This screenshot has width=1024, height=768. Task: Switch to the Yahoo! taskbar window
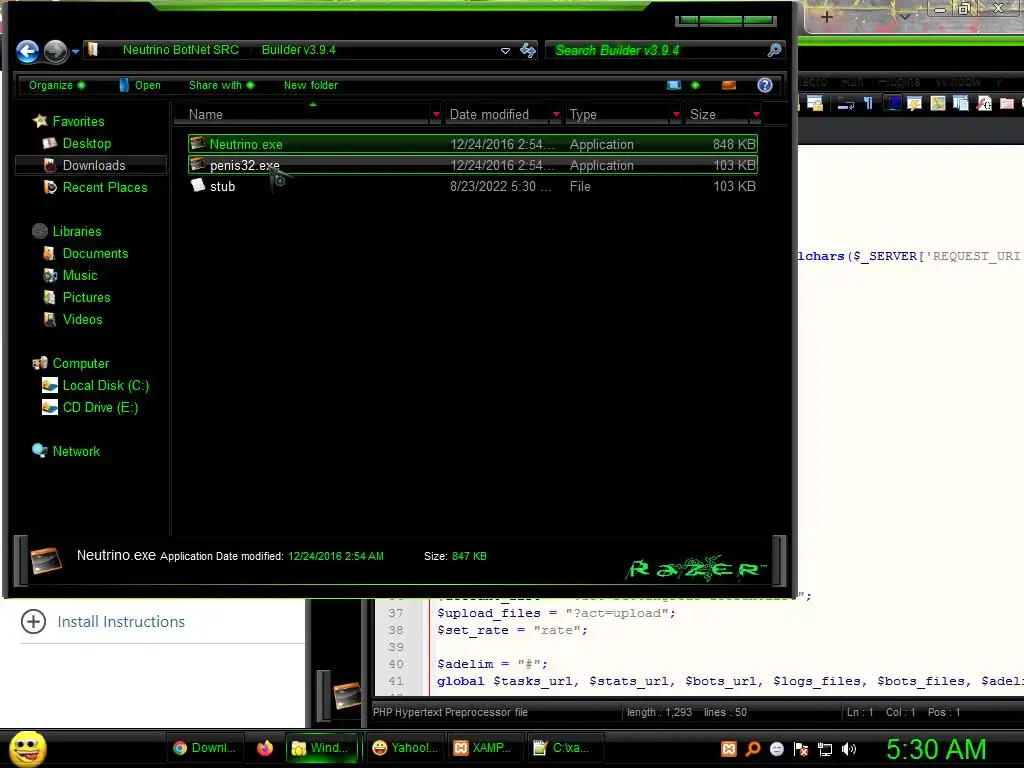pos(405,748)
